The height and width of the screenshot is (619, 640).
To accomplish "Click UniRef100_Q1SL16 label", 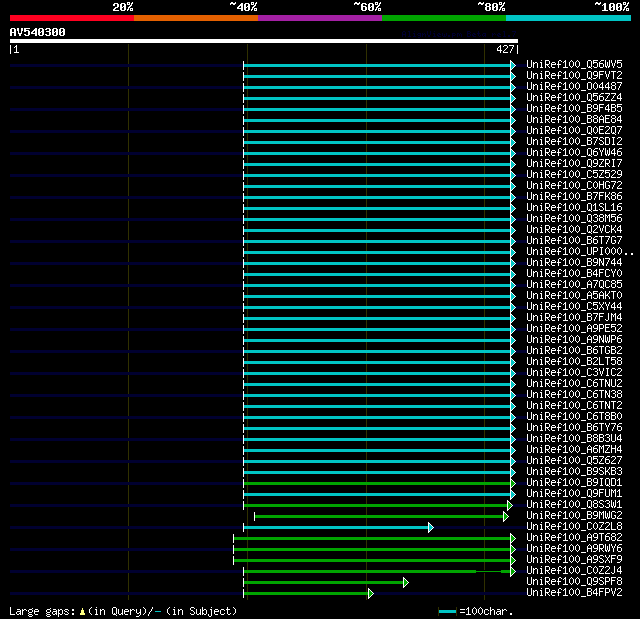I will pyautogui.click(x=574, y=208).
